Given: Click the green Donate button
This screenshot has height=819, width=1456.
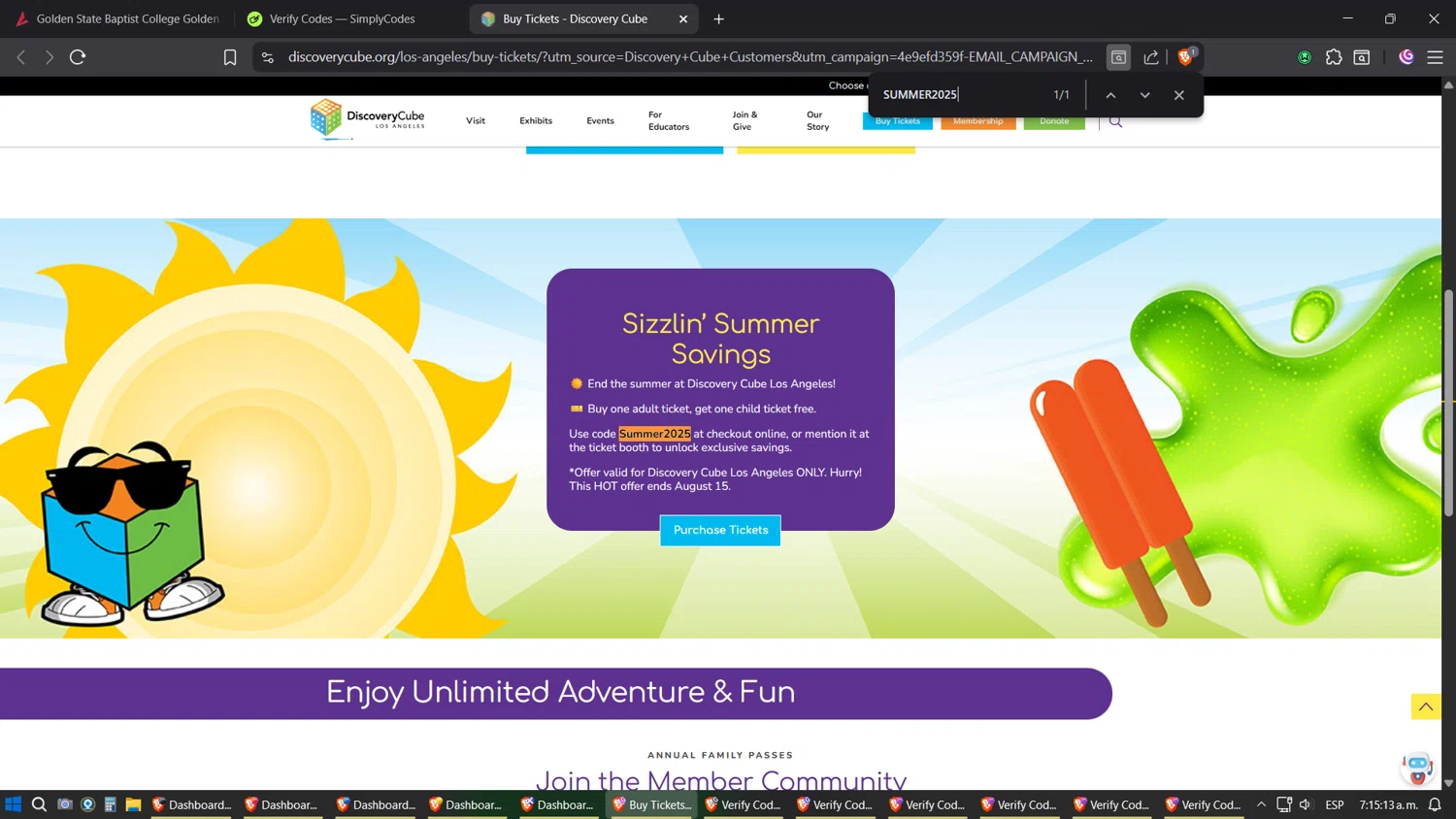Looking at the screenshot, I should click(x=1054, y=121).
